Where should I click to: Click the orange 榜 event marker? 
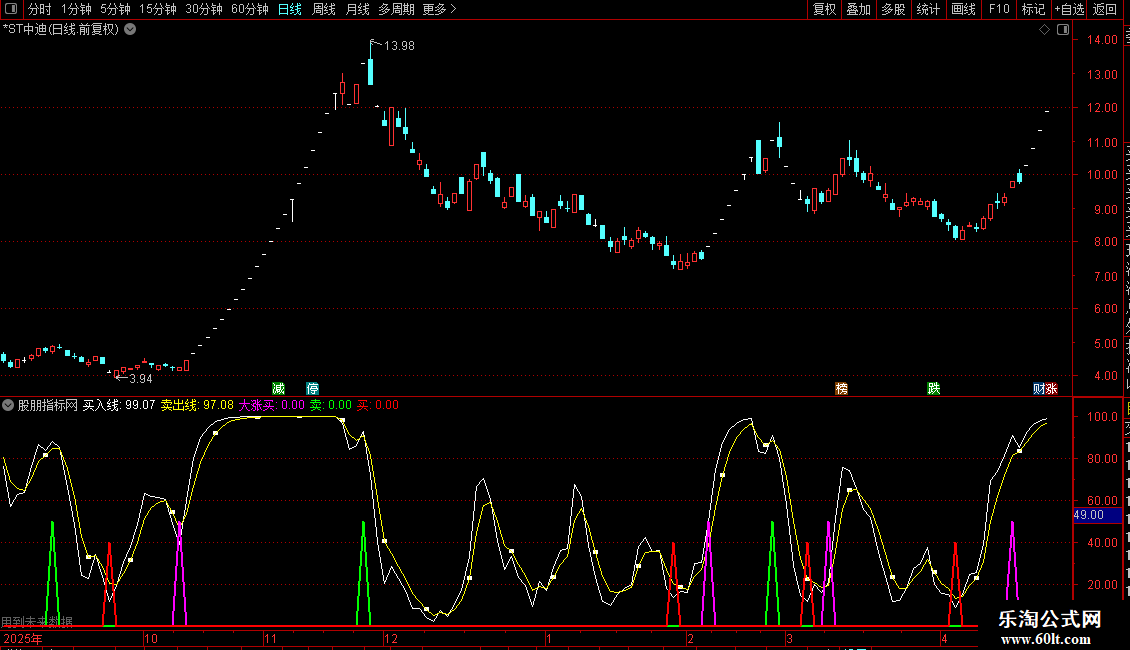pos(841,388)
